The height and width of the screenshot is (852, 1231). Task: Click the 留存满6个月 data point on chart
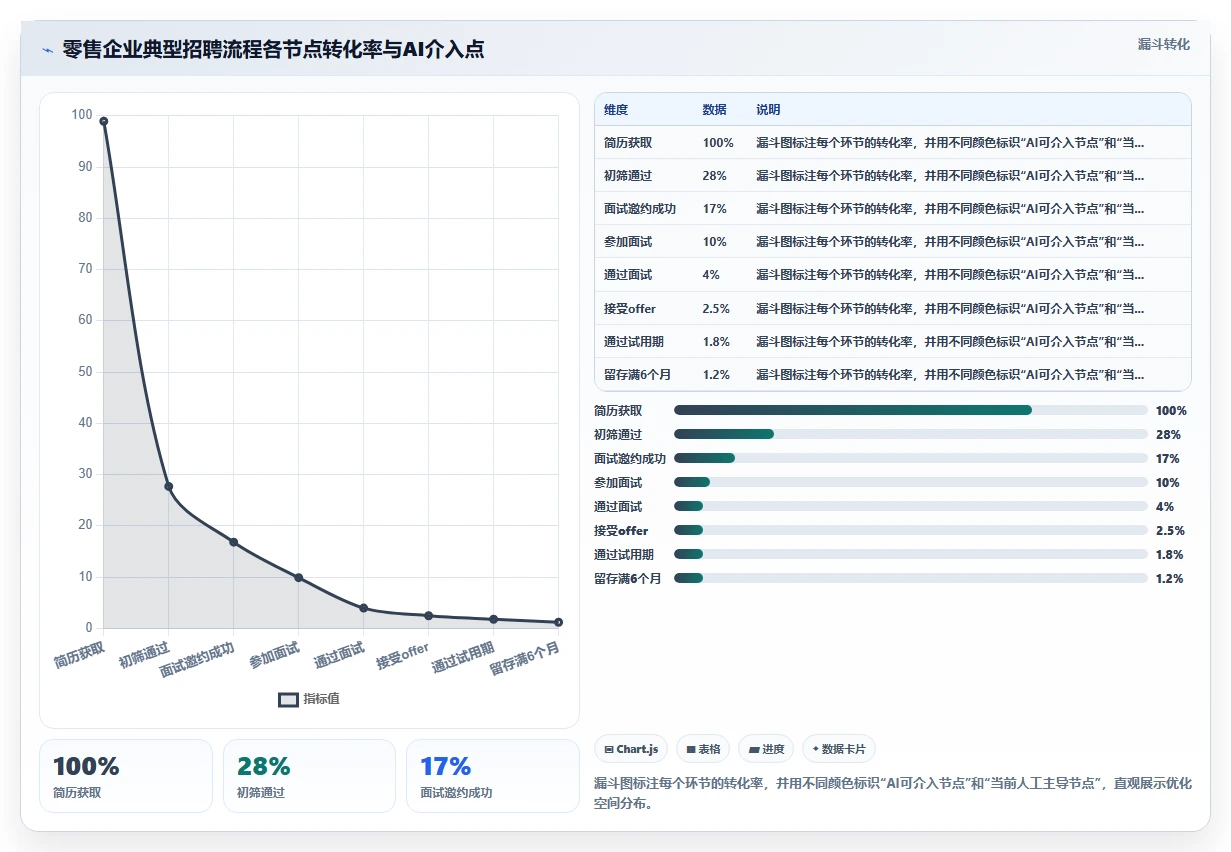pyautogui.click(x=558, y=622)
